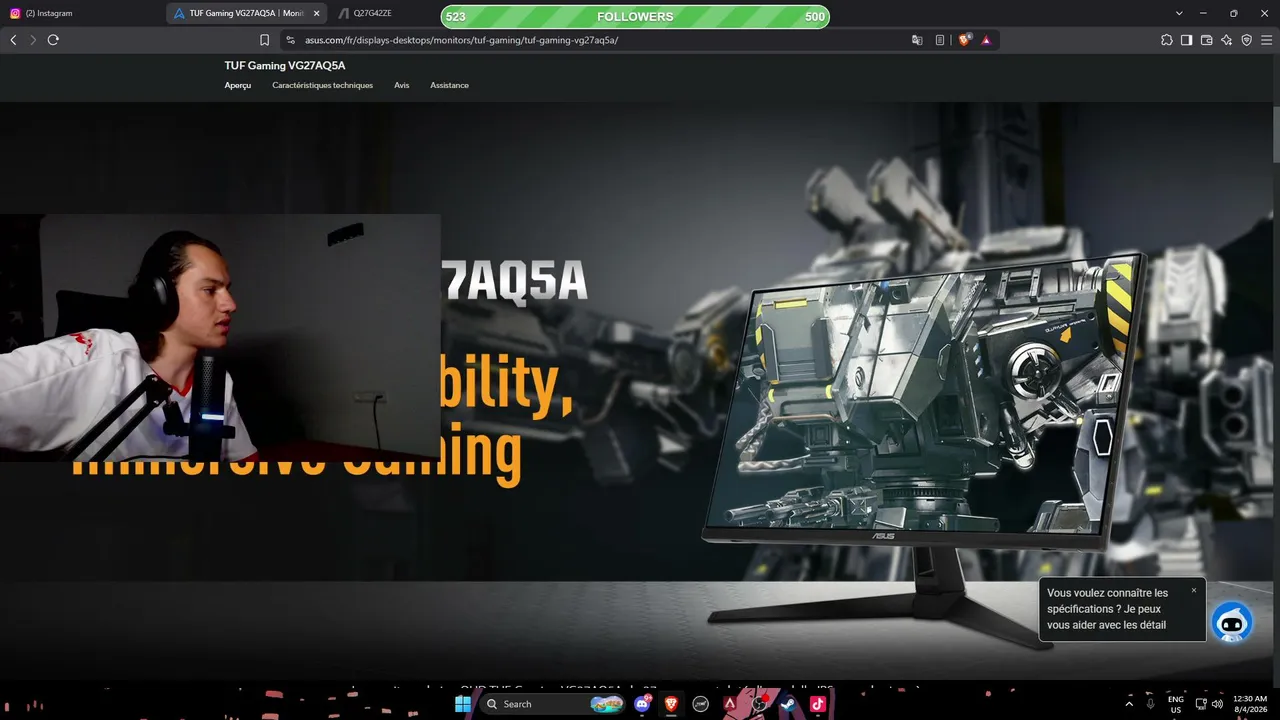Viewport: 1280px width, 720px height.
Task: Open the red Apex-style taskbar app
Action: 730,704
